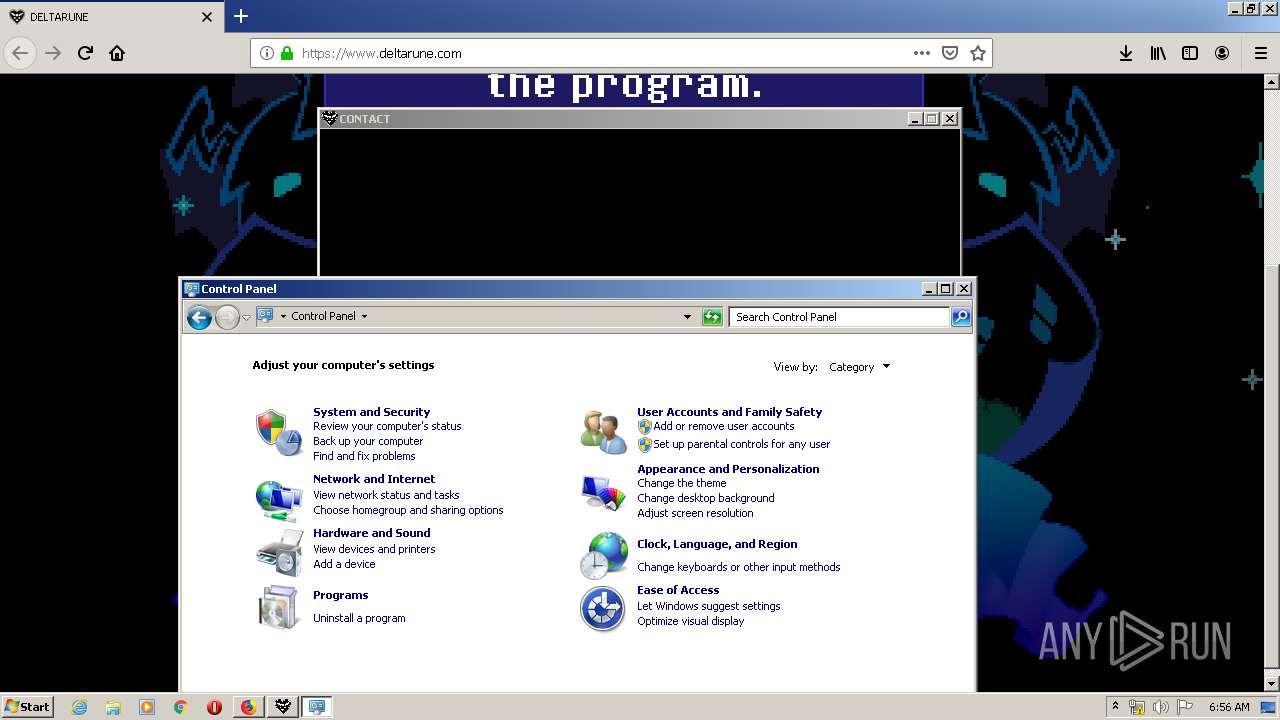1280x720 pixels.
Task: Open volume control in system tray
Action: (x=1161, y=707)
